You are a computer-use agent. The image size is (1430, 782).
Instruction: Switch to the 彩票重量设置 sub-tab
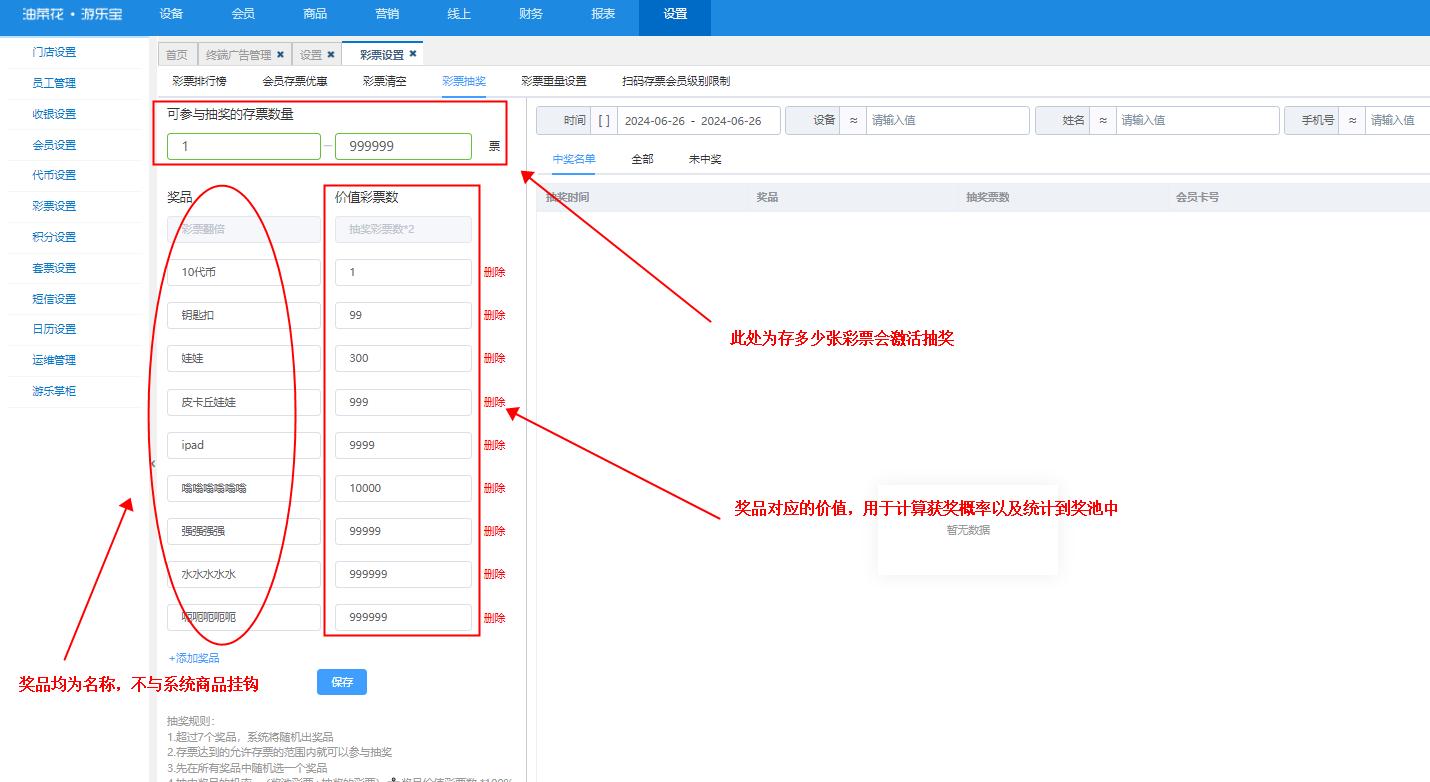point(553,81)
